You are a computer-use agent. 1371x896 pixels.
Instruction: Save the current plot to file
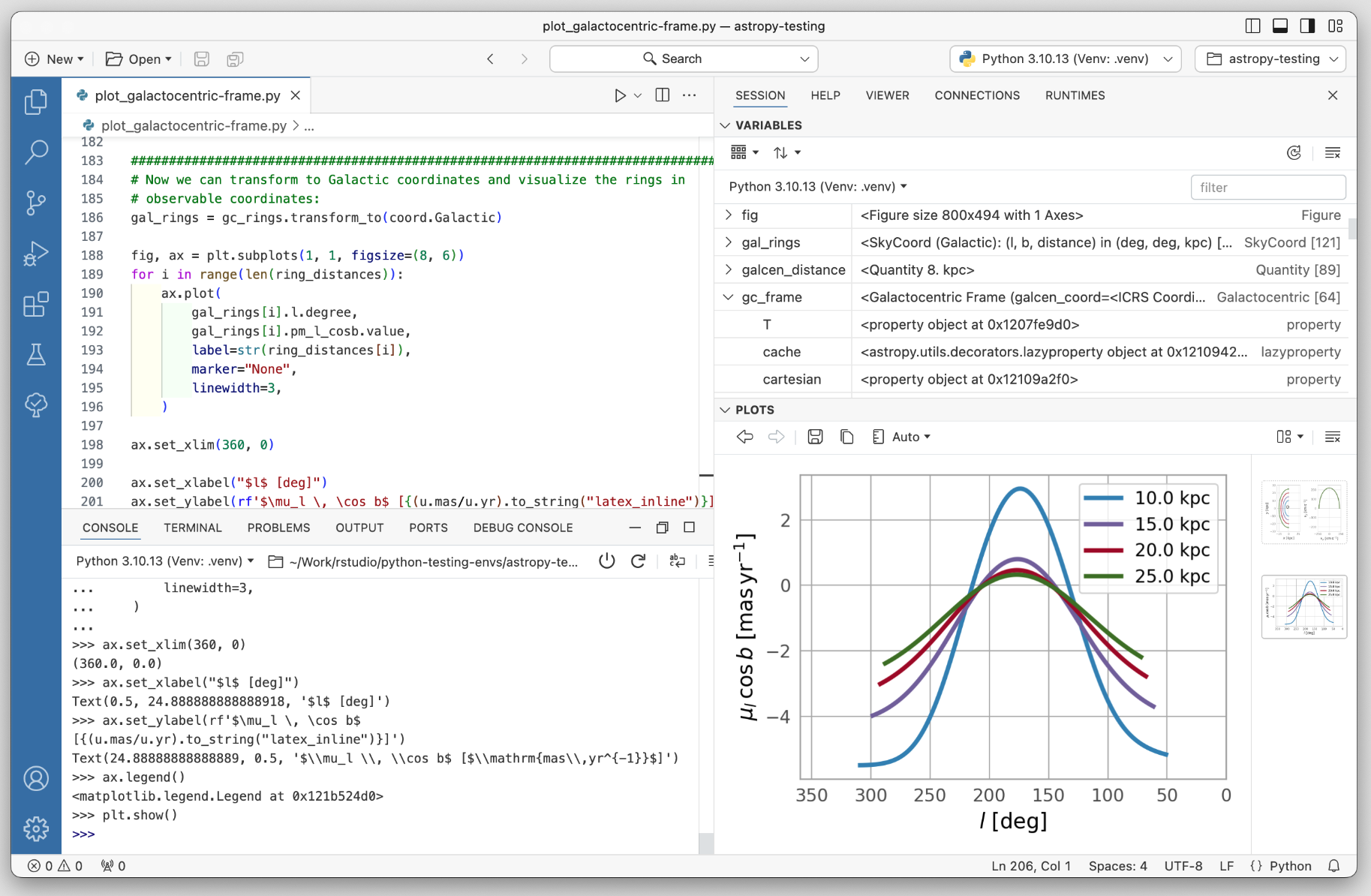click(815, 437)
